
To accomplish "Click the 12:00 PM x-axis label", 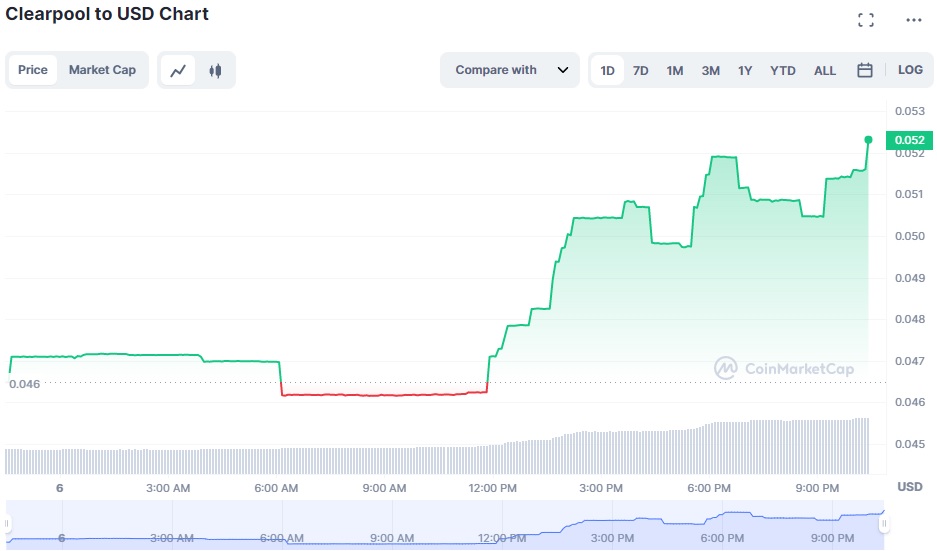I will pyautogui.click(x=492, y=488).
